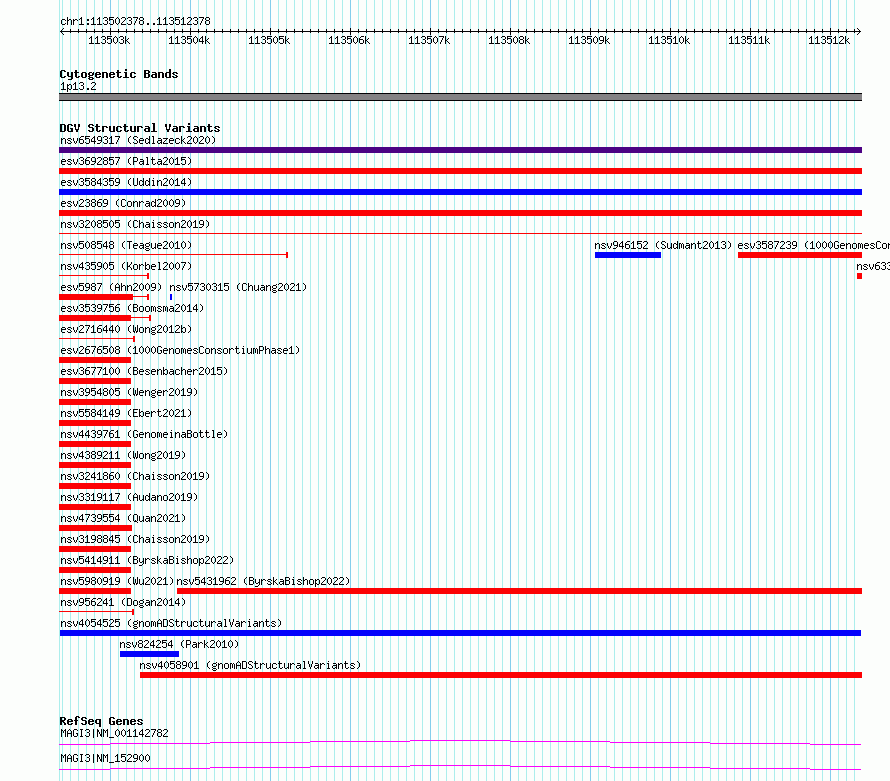Screen dimensions: 890x781
Task: Click the blue bar under nsv946152
Action: (628, 255)
